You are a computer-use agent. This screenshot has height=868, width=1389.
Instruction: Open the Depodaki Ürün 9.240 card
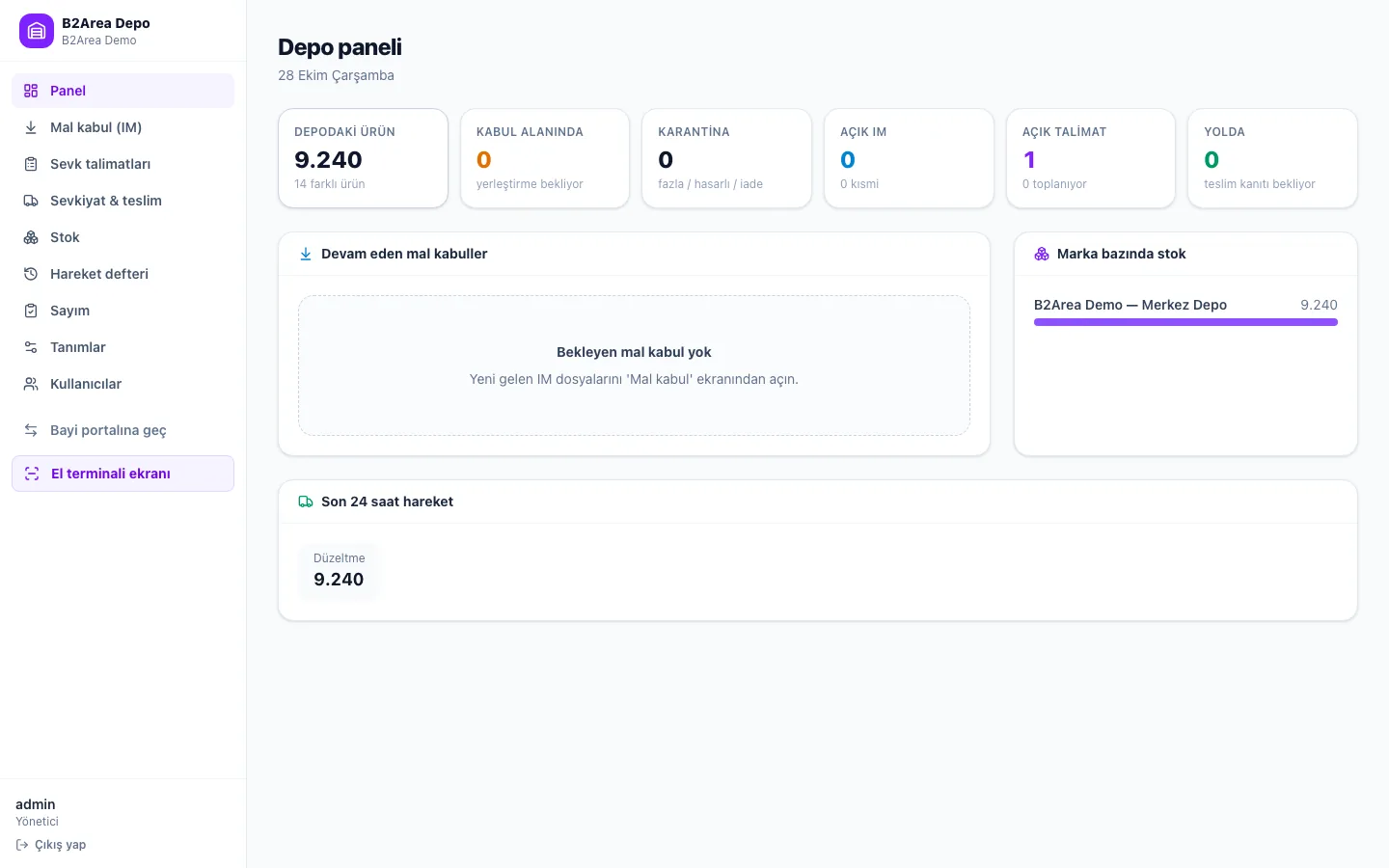pyautogui.click(x=363, y=158)
